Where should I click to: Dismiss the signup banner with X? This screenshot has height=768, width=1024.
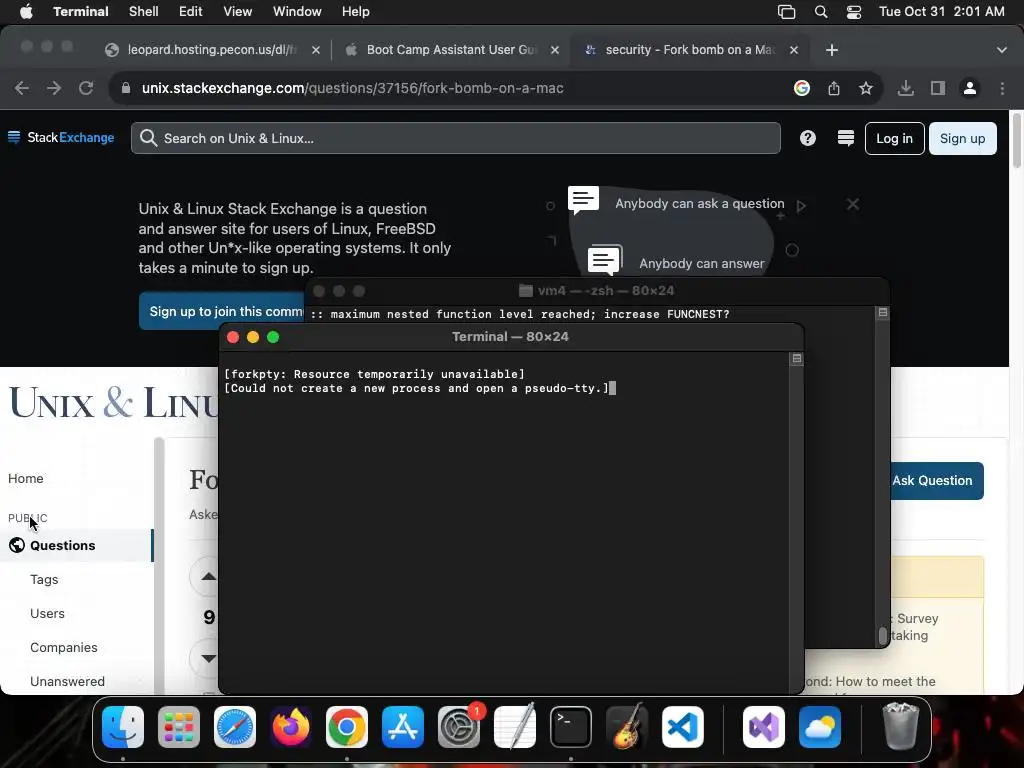point(853,204)
